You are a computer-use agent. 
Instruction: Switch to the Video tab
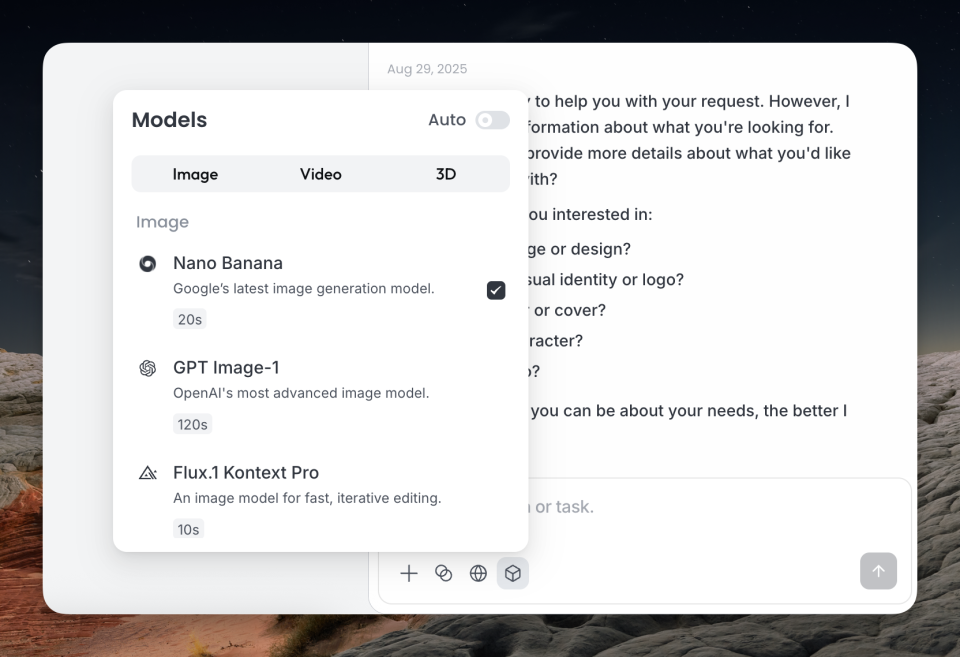(321, 174)
